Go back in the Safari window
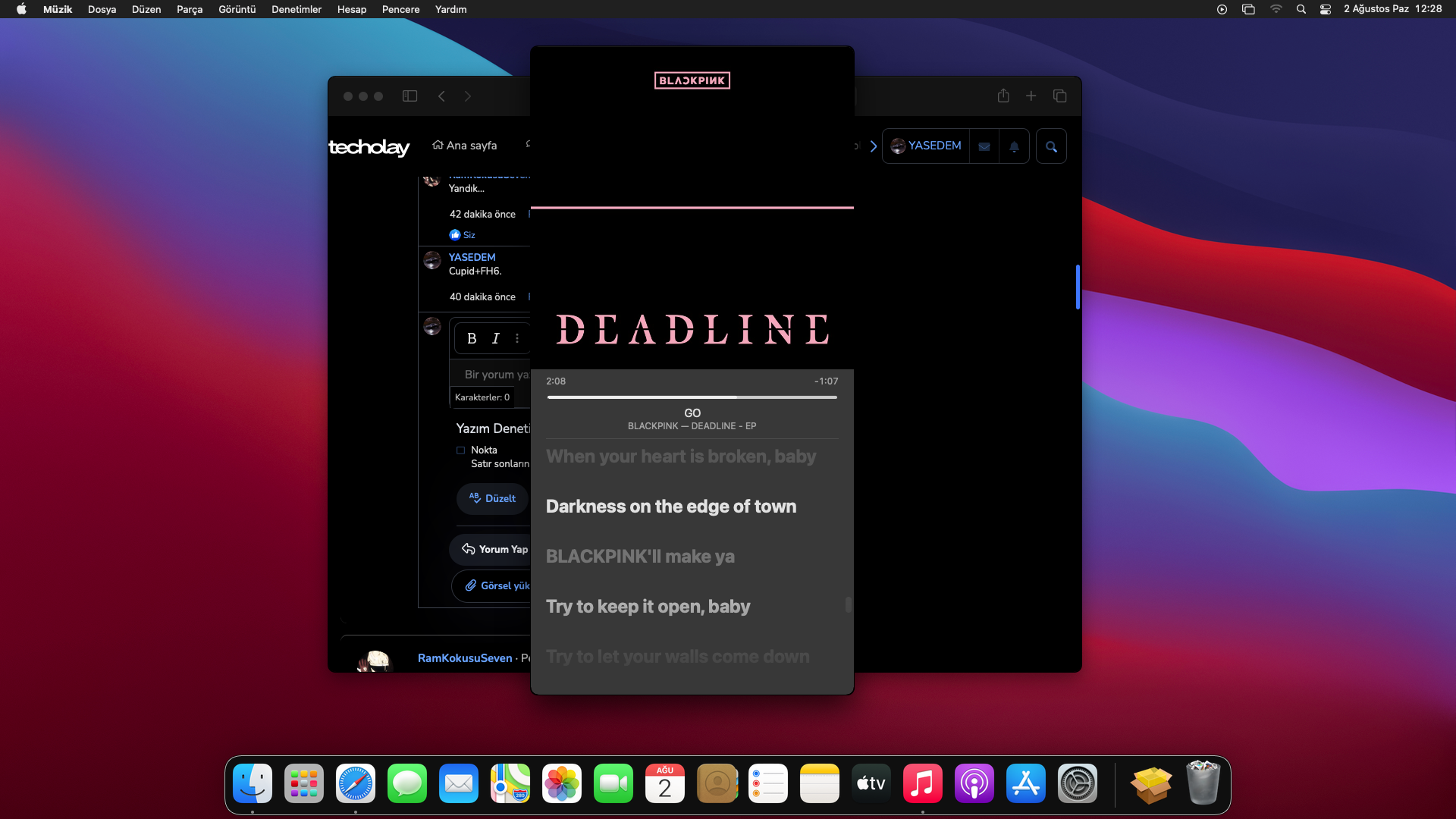Screen dimensions: 1456x819 pos(441,96)
